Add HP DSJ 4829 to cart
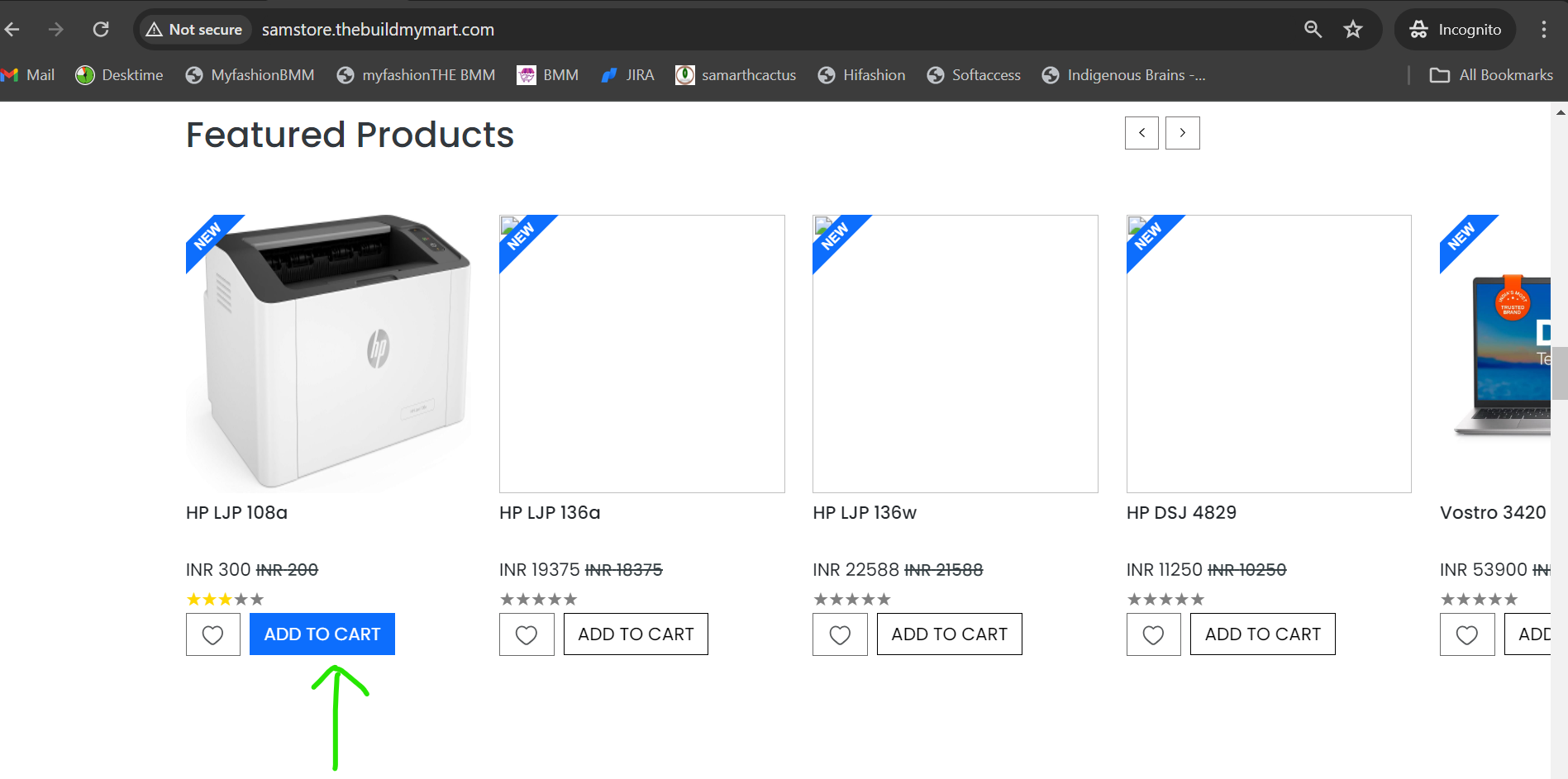This screenshot has height=779, width=1568. pos(1263,634)
